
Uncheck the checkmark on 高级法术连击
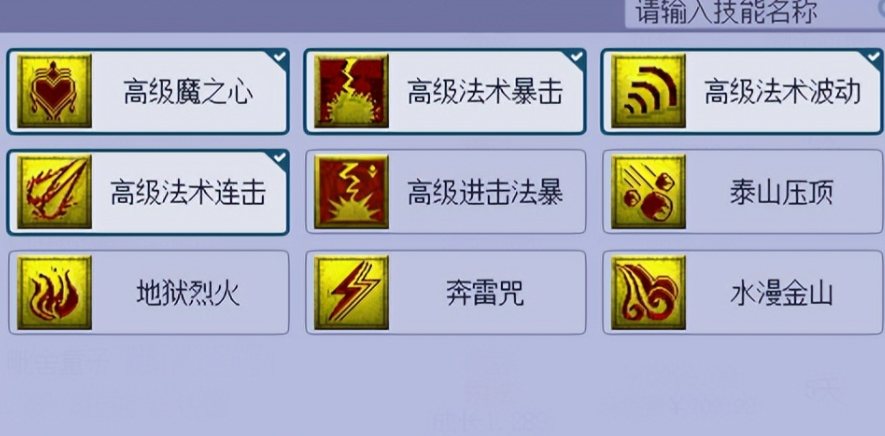pos(279,159)
